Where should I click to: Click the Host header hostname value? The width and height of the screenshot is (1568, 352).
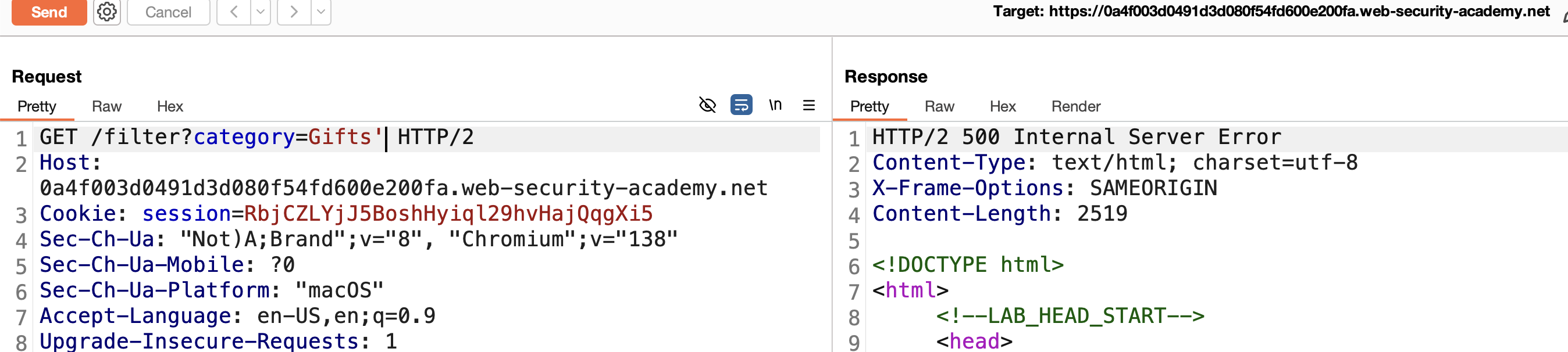[x=404, y=188]
